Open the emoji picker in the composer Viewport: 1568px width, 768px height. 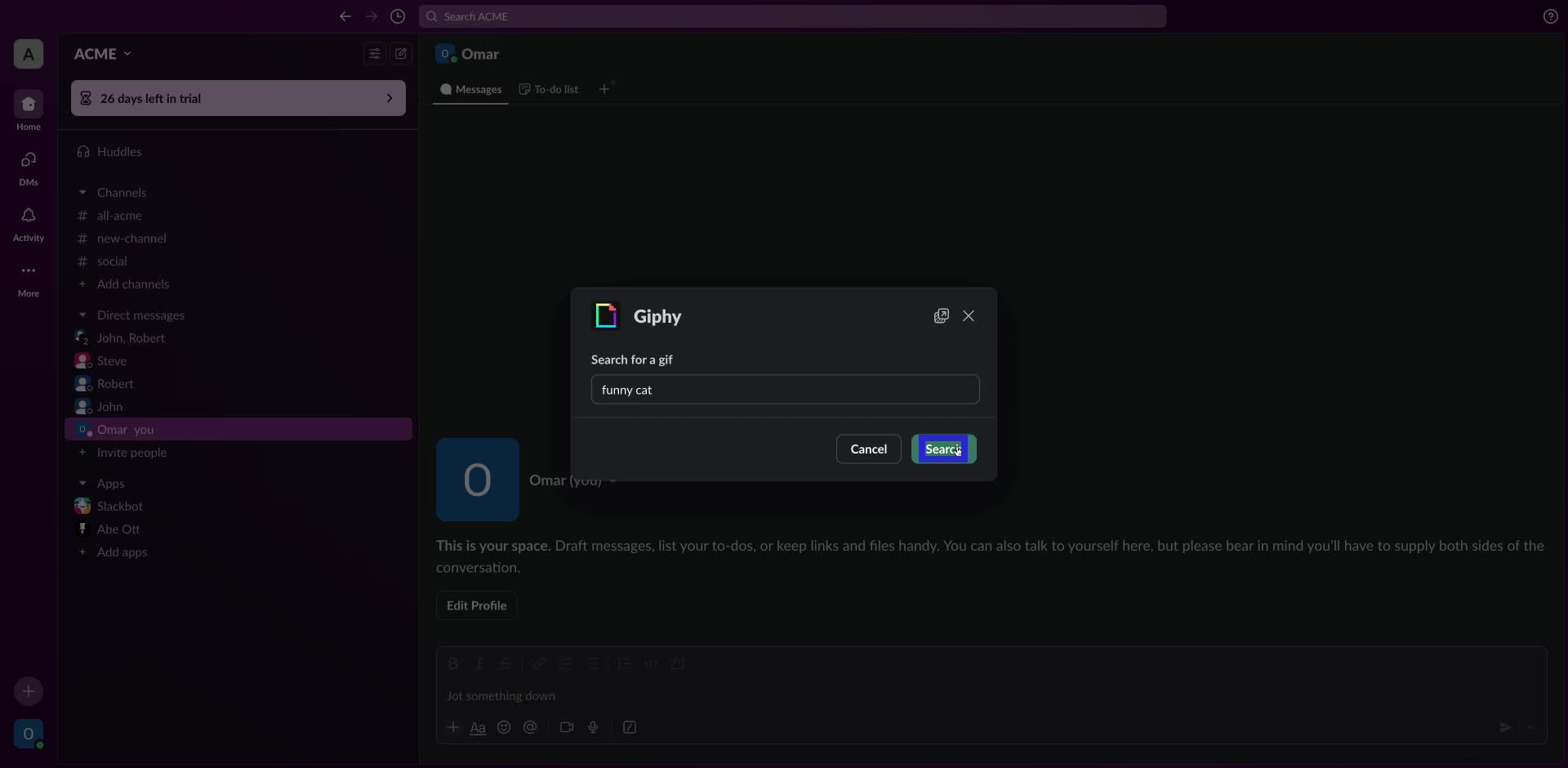[x=504, y=727]
